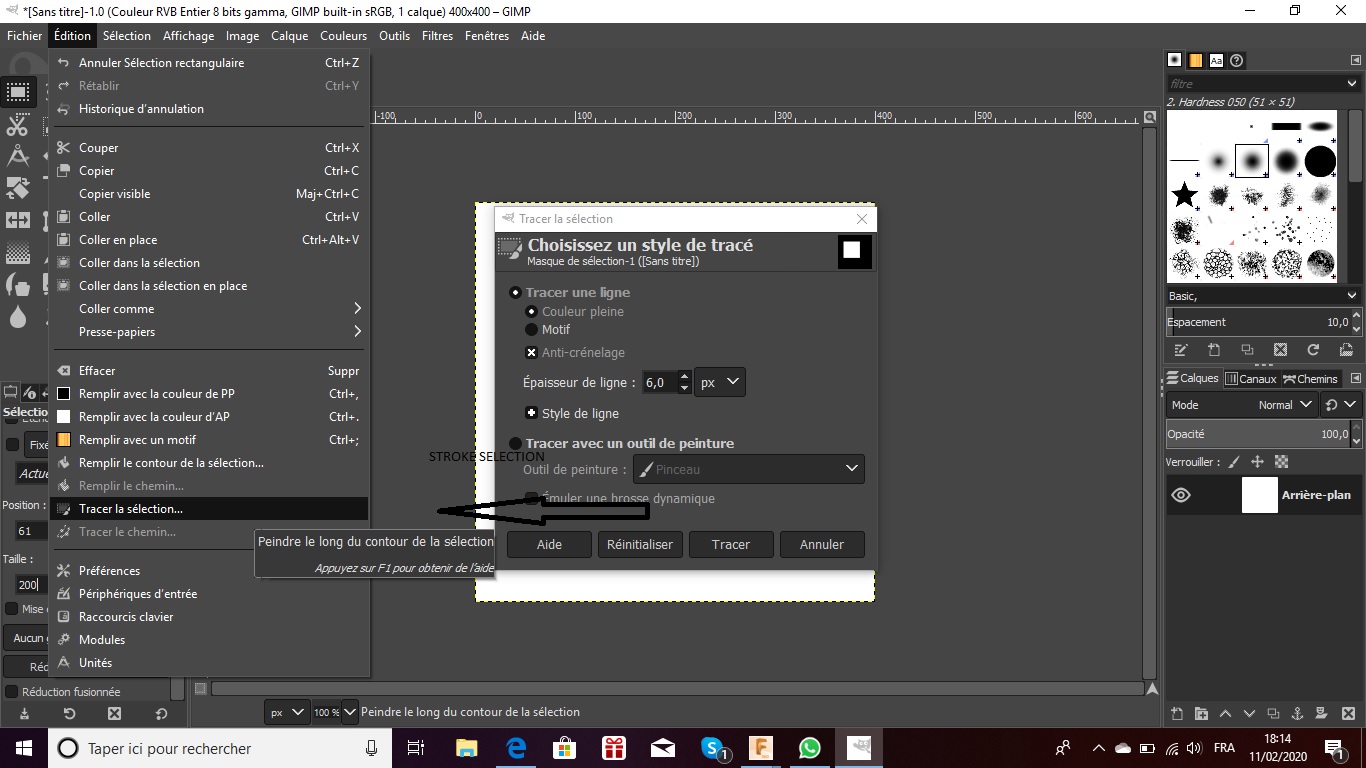Select the Star brush thumbnail
Viewport: 1366px width, 768px height.
click(x=1185, y=194)
